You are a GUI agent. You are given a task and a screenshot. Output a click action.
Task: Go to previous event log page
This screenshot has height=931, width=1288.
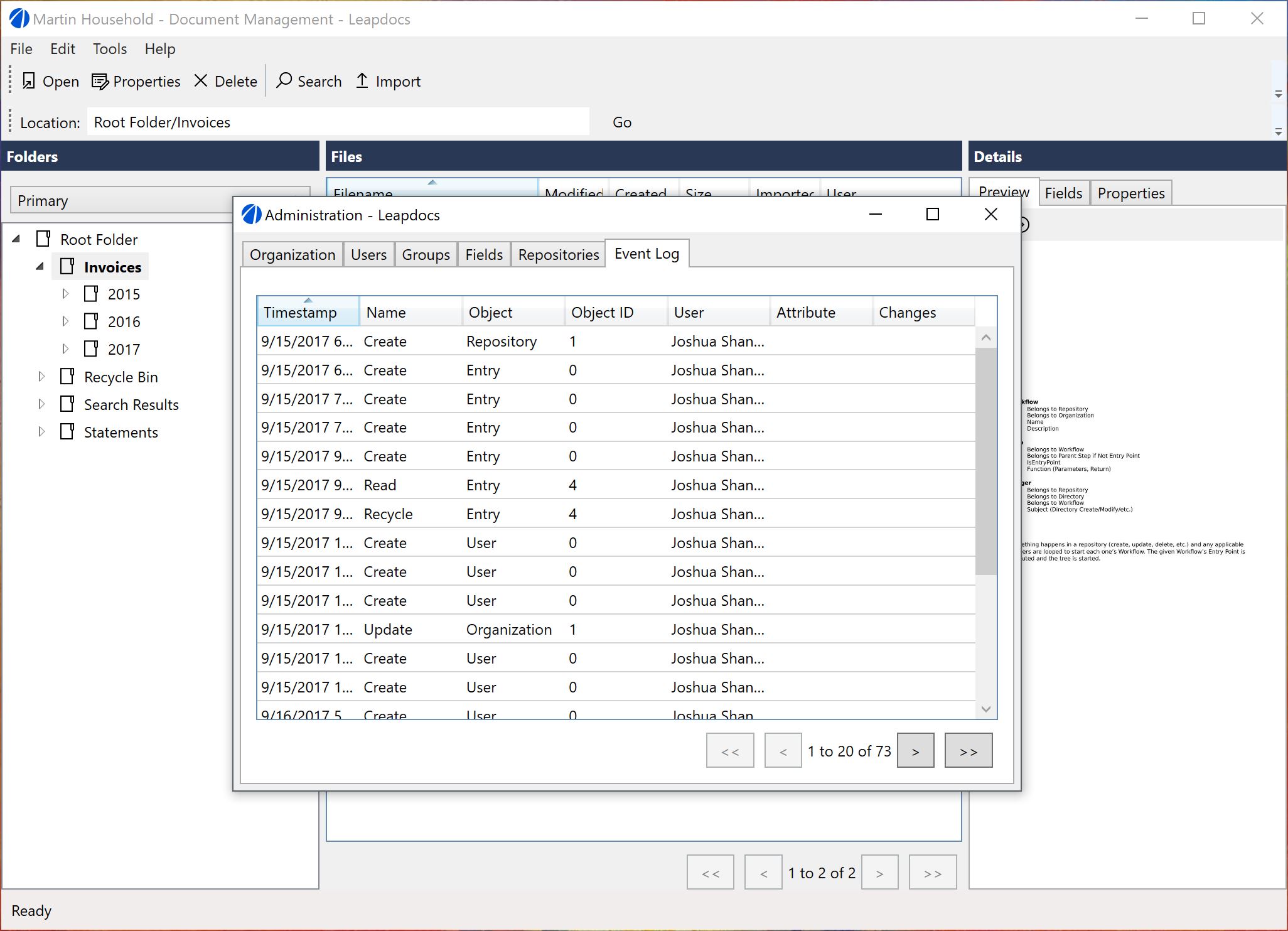(783, 750)
